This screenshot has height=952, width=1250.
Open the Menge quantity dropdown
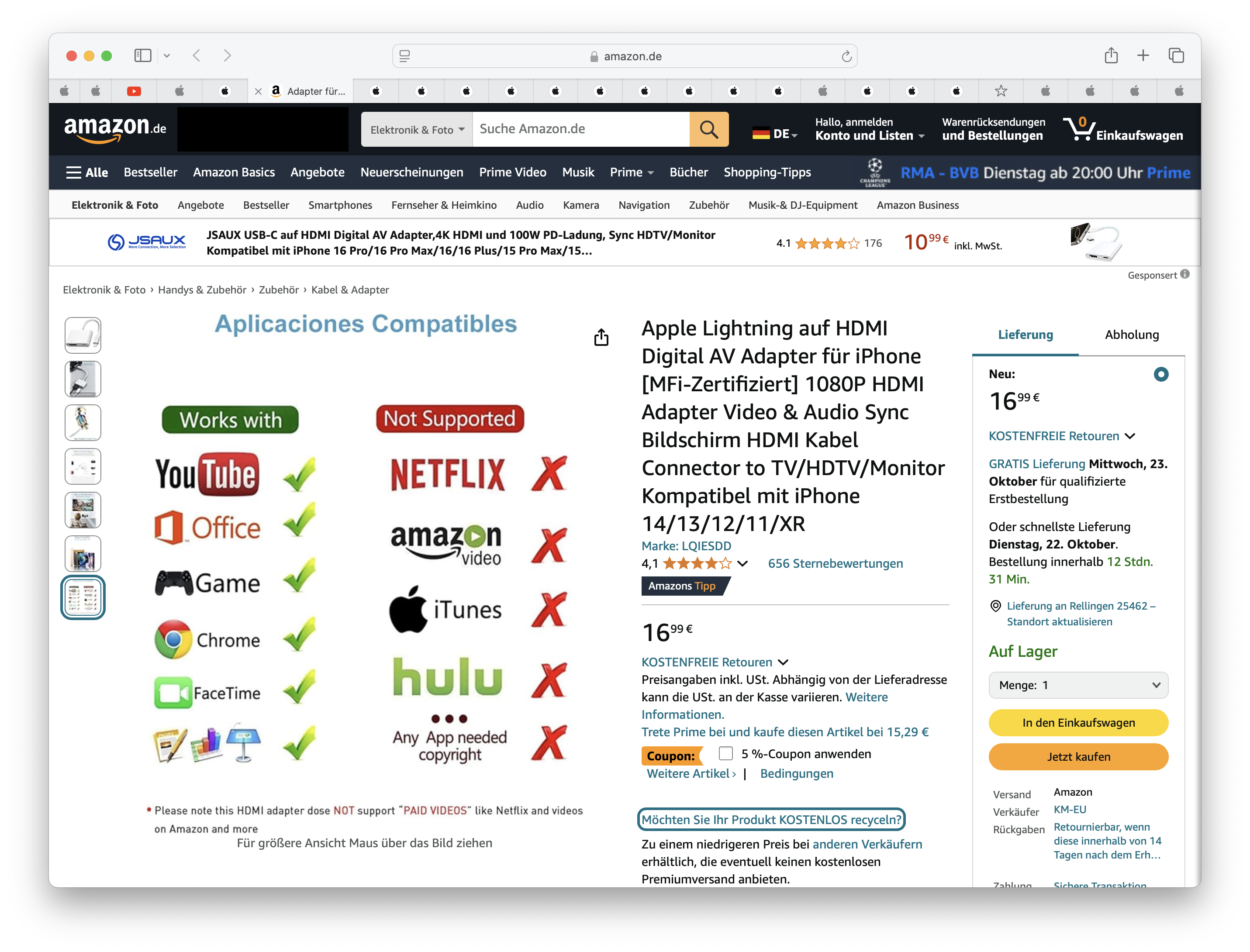(x=1078, y=685)
